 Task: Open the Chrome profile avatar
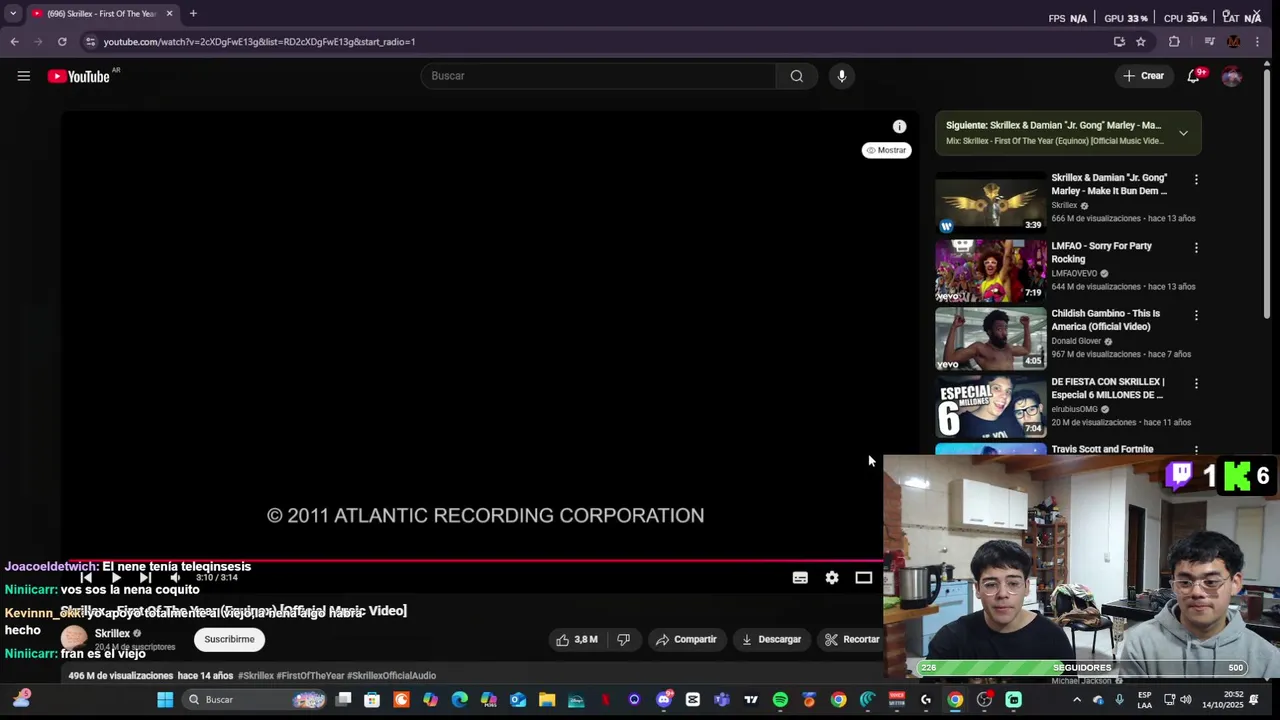(1233, 42)
